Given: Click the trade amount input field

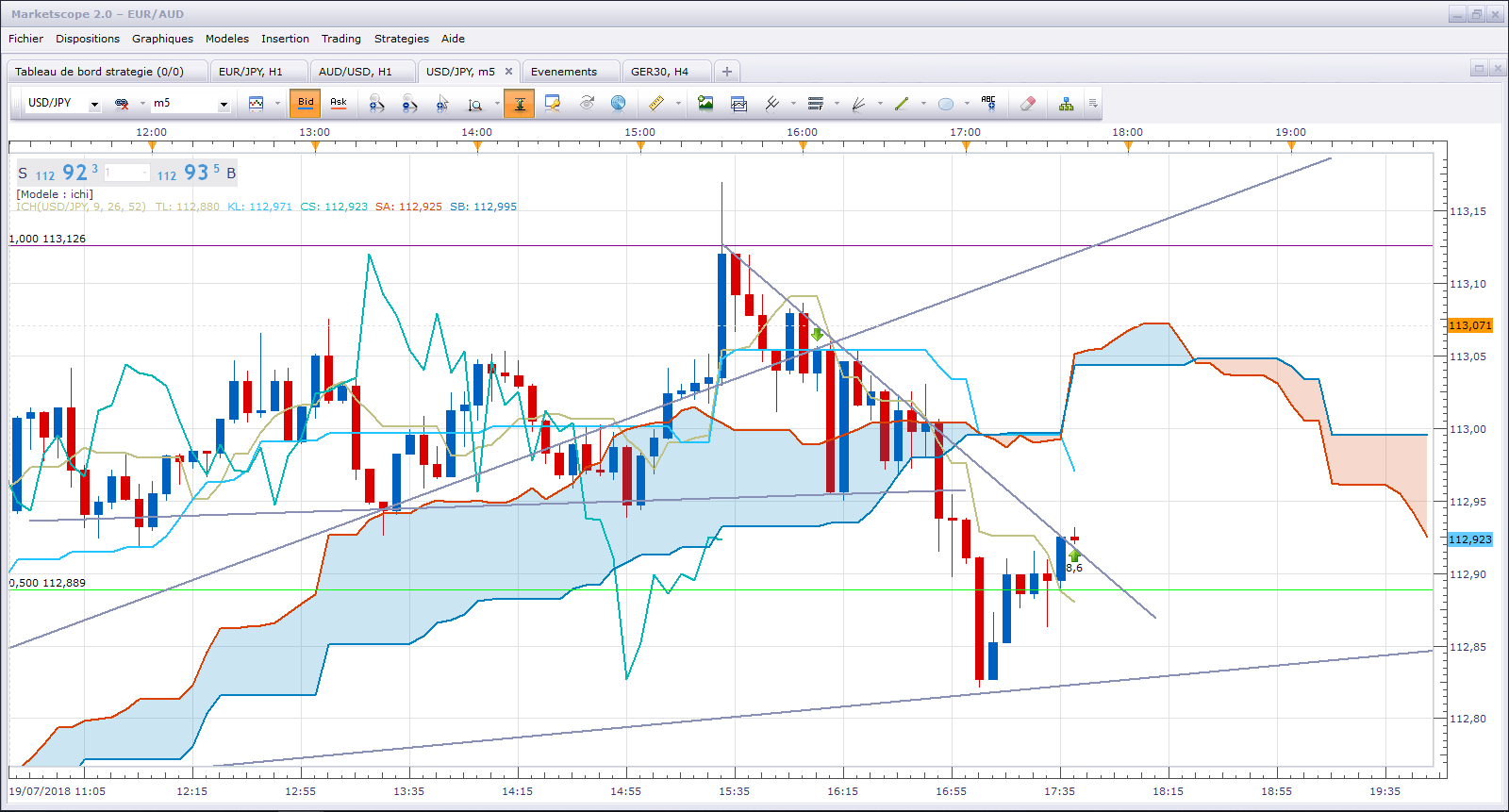Looking at the screenshot, I should click(126, 173).
